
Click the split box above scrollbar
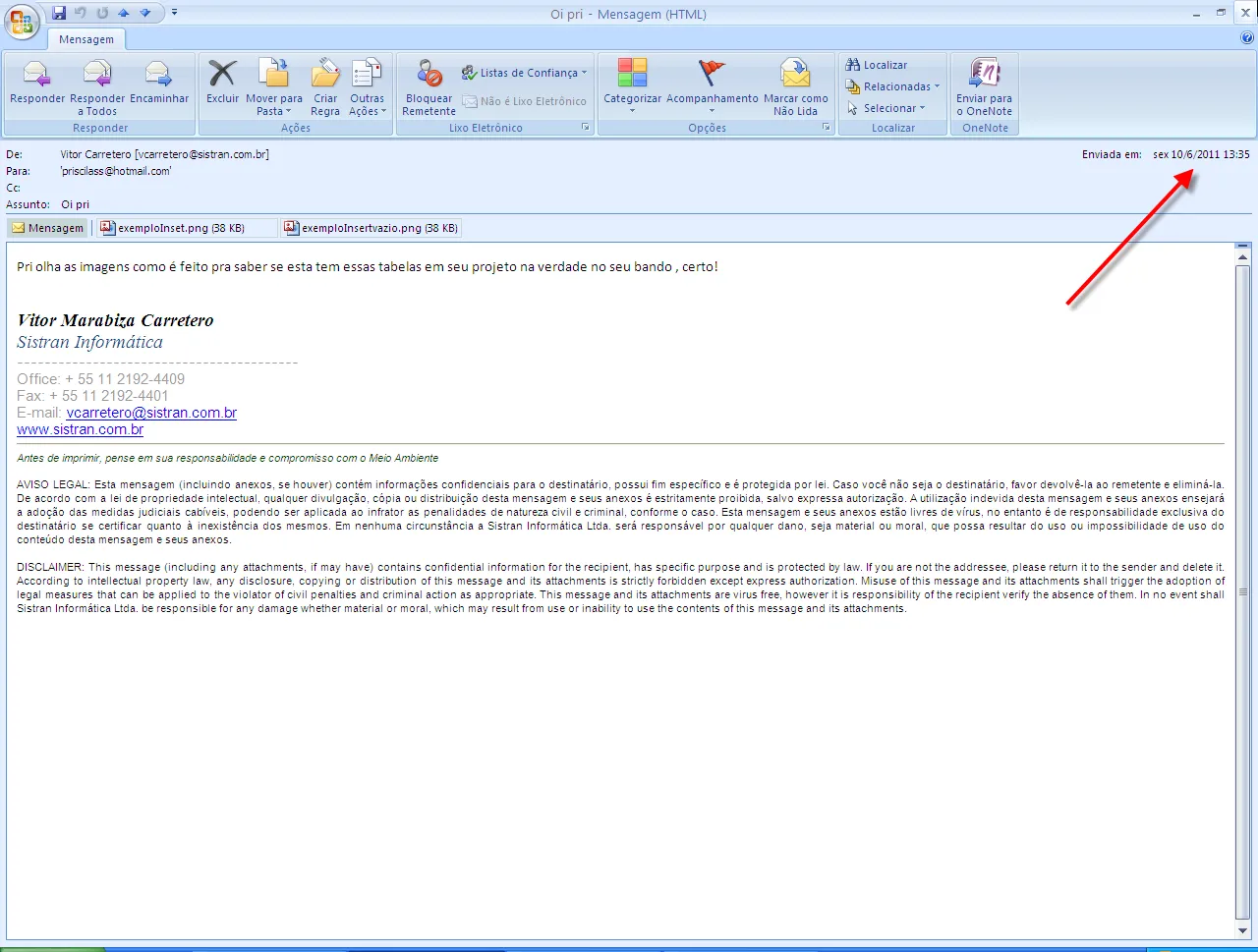(1243, 245)
